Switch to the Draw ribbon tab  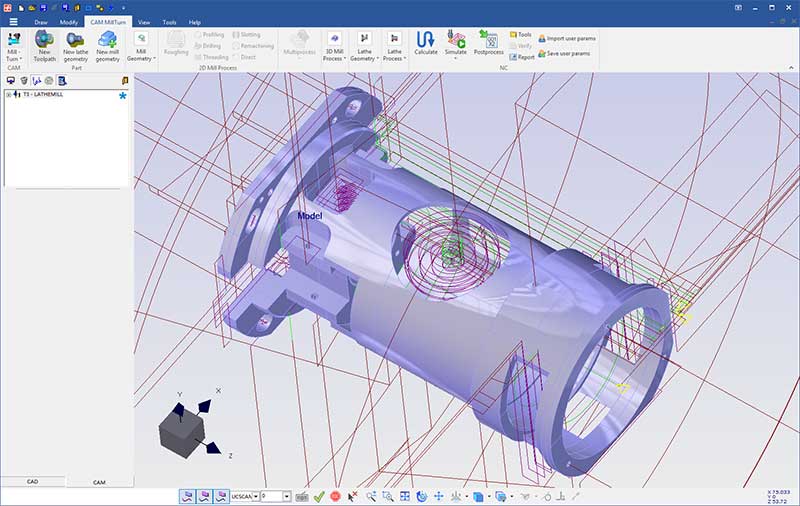pos(41,21)
